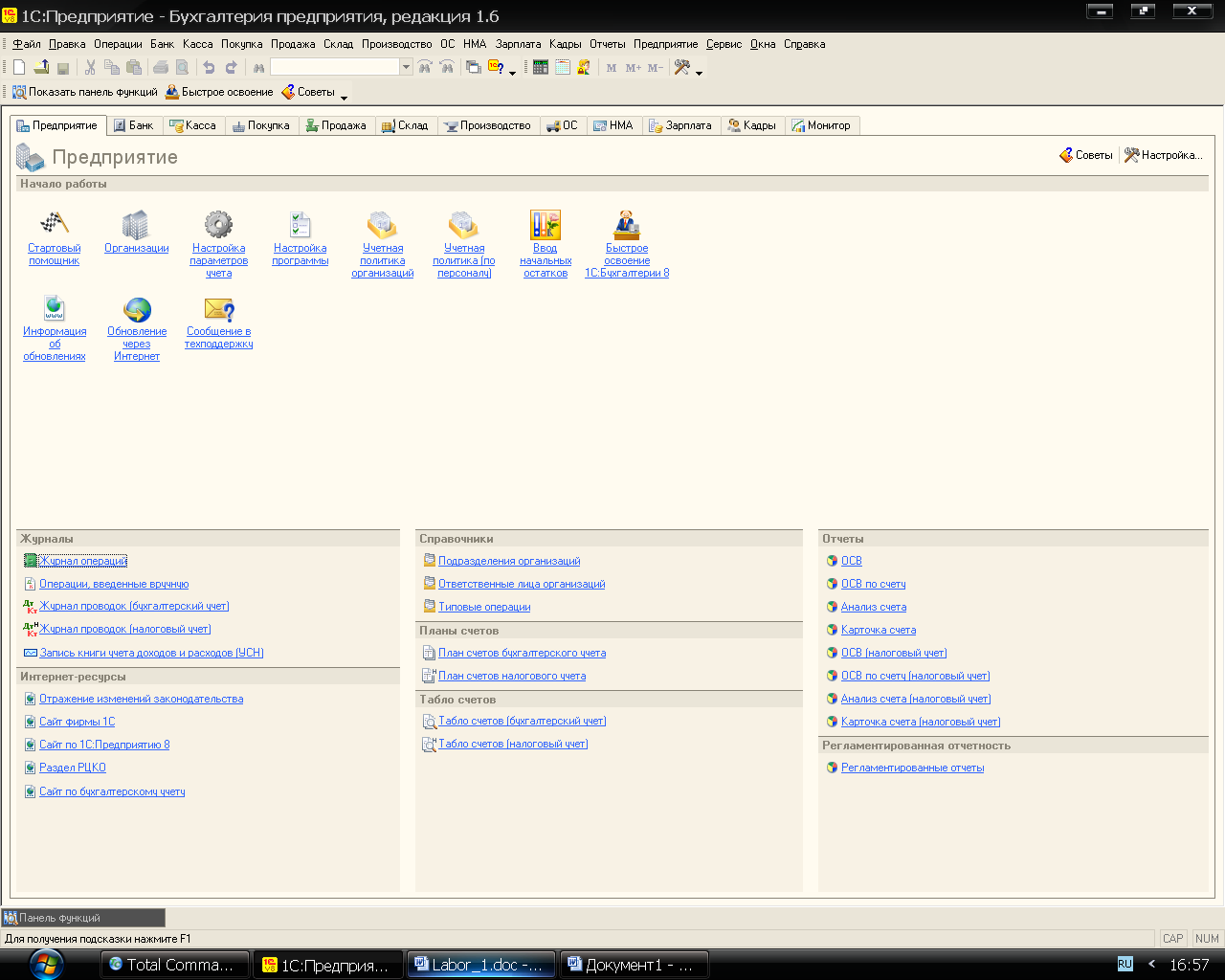Open Подразделения организаций link

click(509, 561)
